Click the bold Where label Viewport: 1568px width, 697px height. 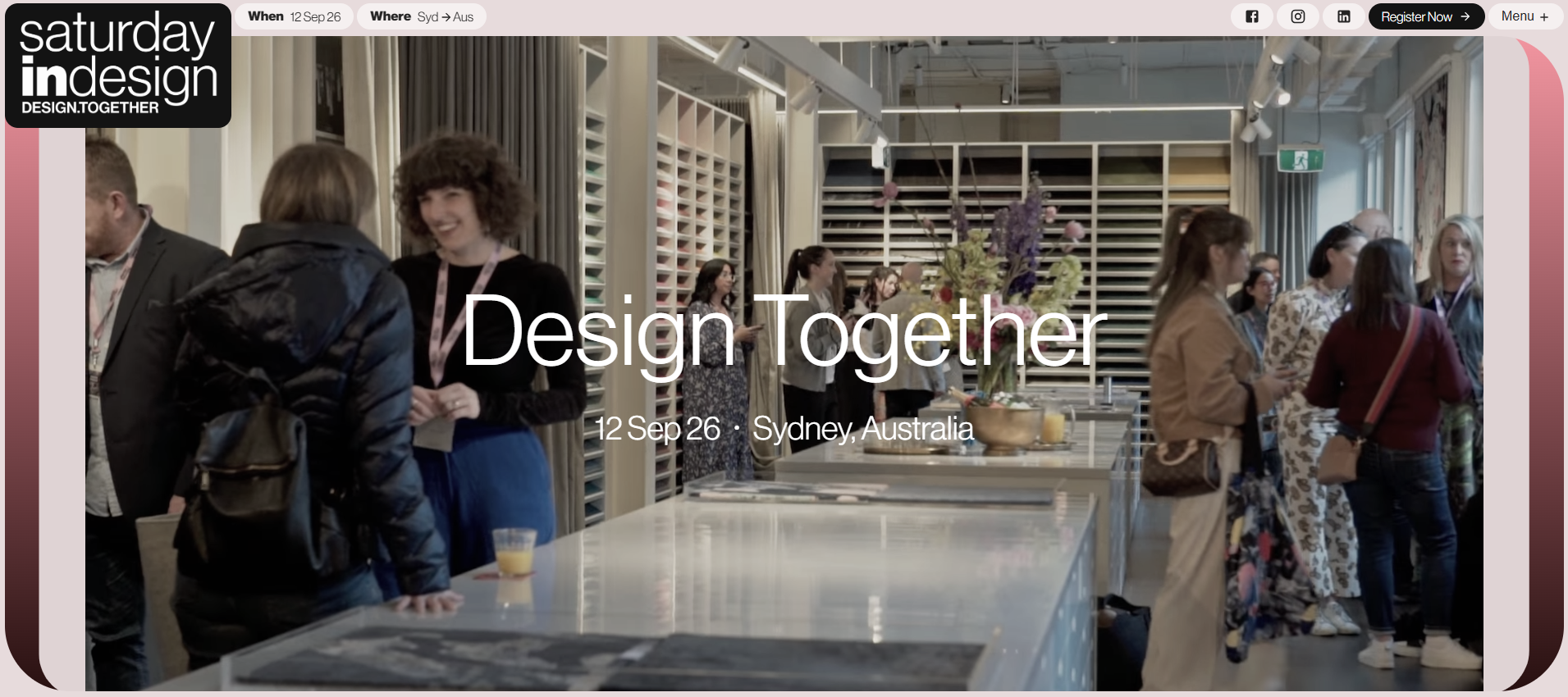click(x=391, y=16)
